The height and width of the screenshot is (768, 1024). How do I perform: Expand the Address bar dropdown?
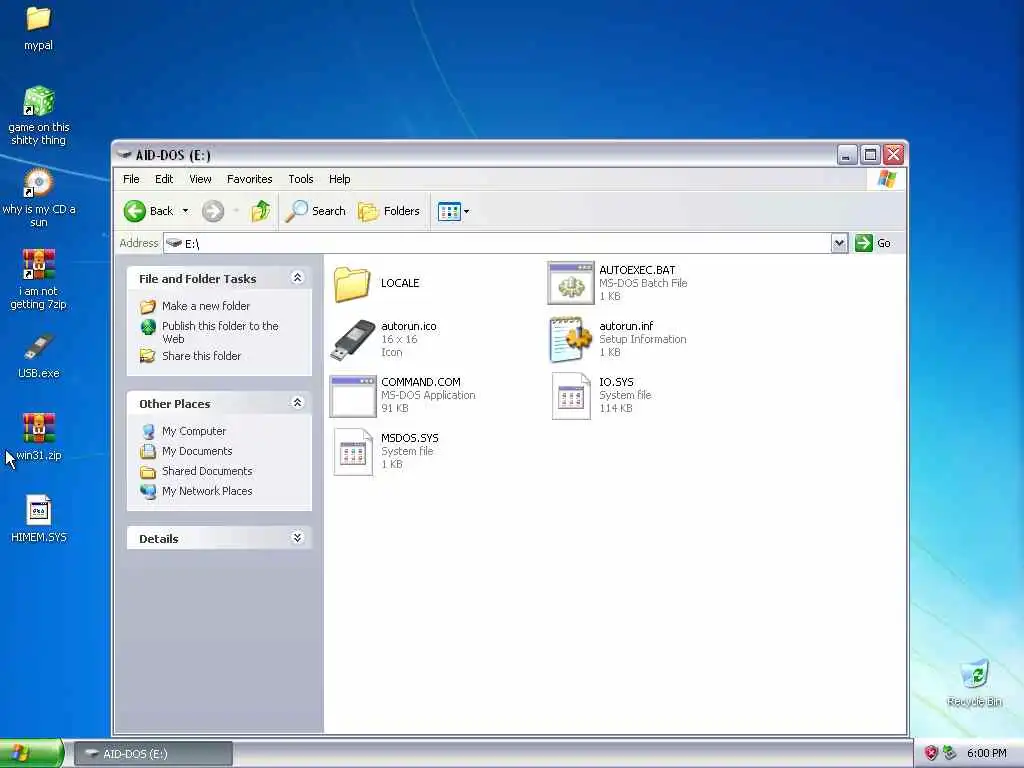click(x=839, y=243)
